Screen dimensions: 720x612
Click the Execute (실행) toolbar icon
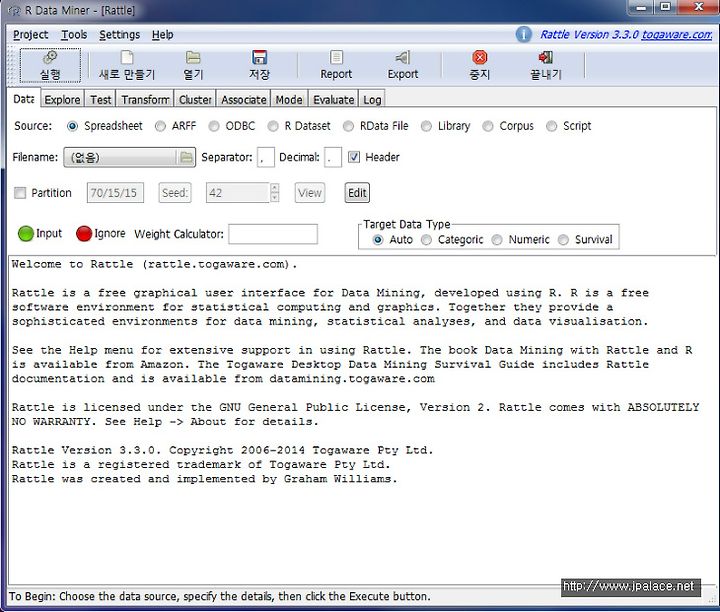coord(50,58)
